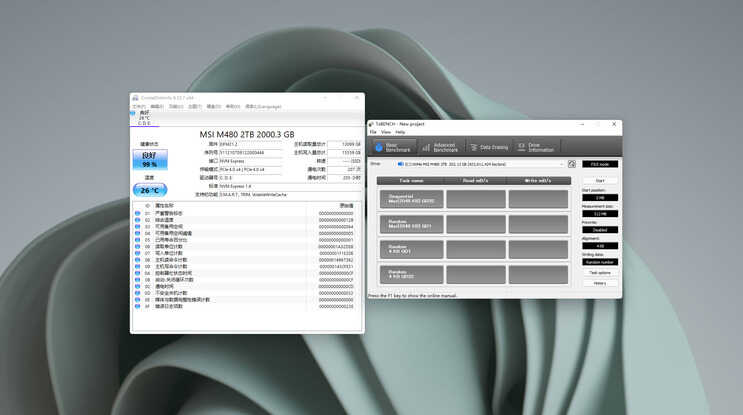The image size is (743, 415).
Task: Select the C: D: E: disk tab showing 26 °C
Action: point(144,118)
